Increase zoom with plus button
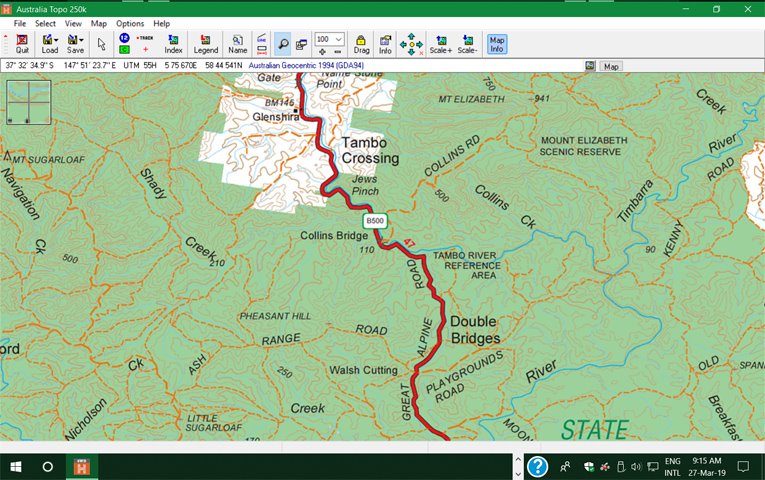The image size is (765, 480). tap(322, 51)
